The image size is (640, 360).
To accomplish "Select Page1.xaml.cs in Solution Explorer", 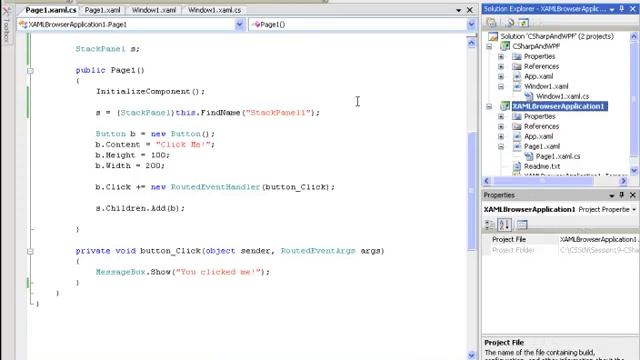I will point(558,156).
